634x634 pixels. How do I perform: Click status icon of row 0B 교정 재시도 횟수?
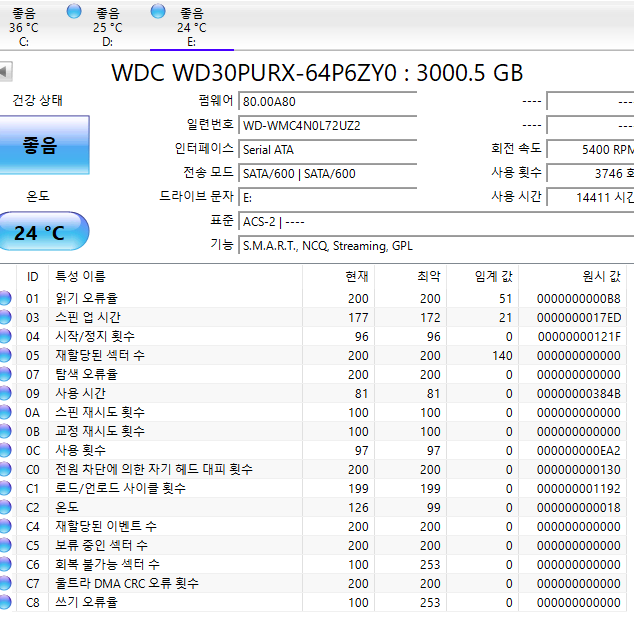[x=5, y=431]
